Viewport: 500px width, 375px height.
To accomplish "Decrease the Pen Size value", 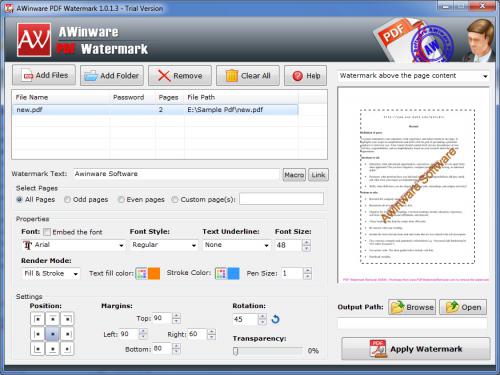I will point(308,276).
